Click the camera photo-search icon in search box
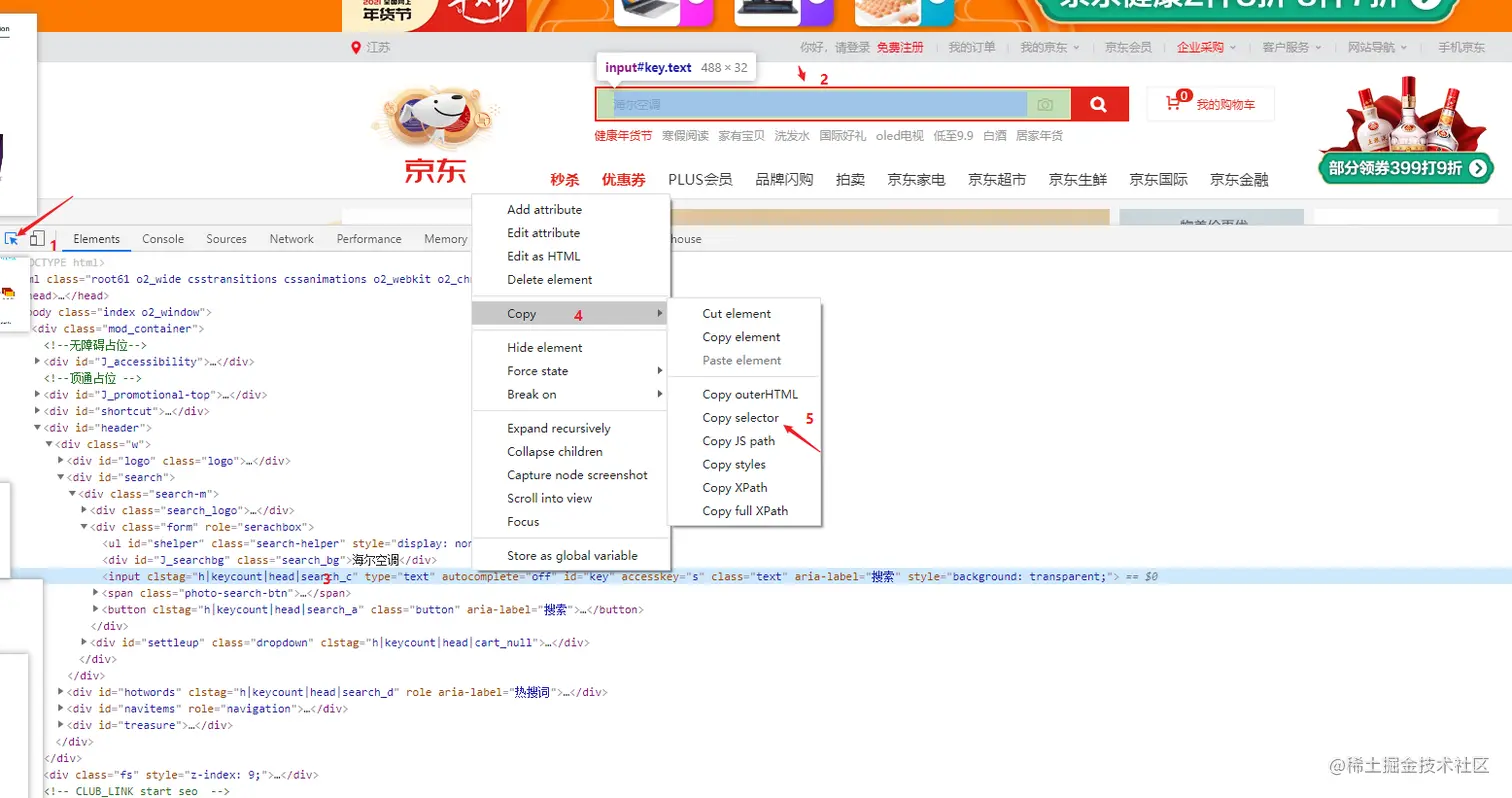The width and height of the screenshot is (1512, 798). [1044, 104]
